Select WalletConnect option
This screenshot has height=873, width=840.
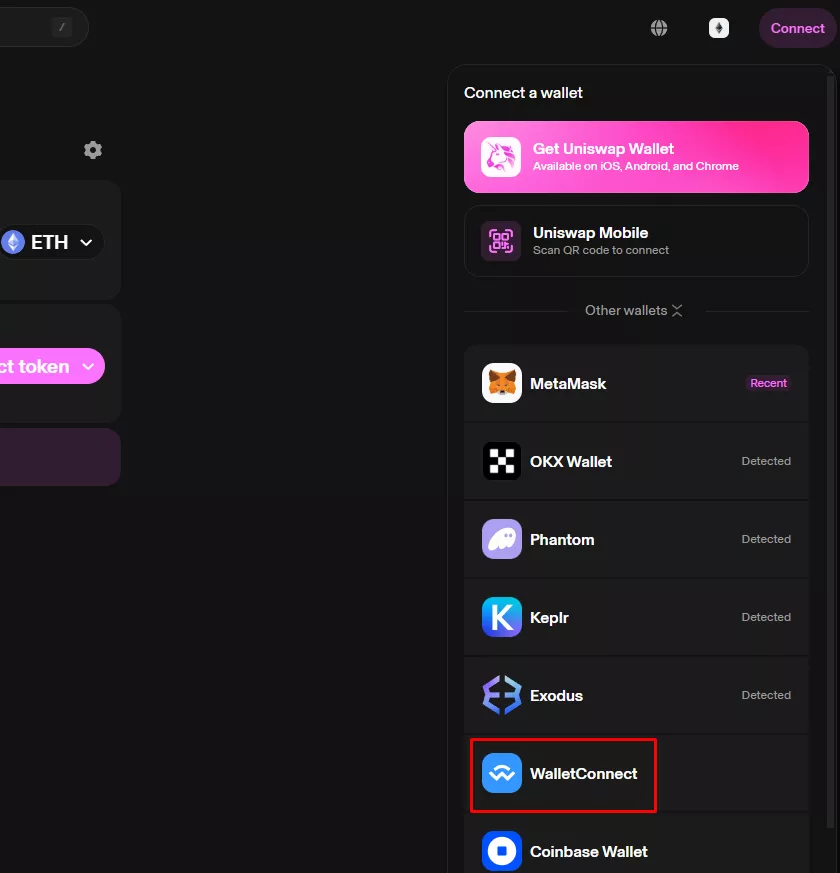[636, 773]
